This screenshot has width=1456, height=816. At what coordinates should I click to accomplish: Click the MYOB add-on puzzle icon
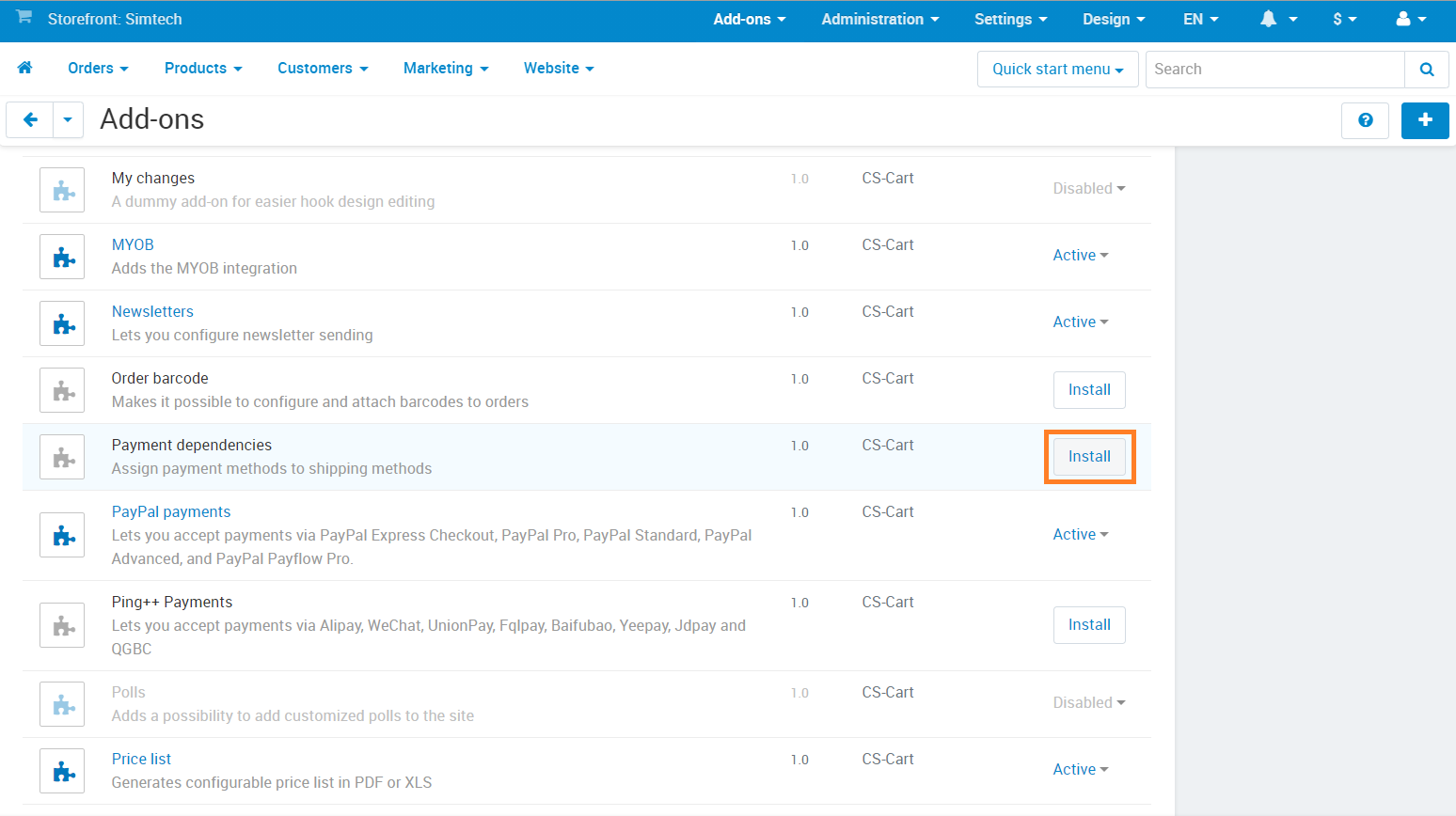pos(62,257)
